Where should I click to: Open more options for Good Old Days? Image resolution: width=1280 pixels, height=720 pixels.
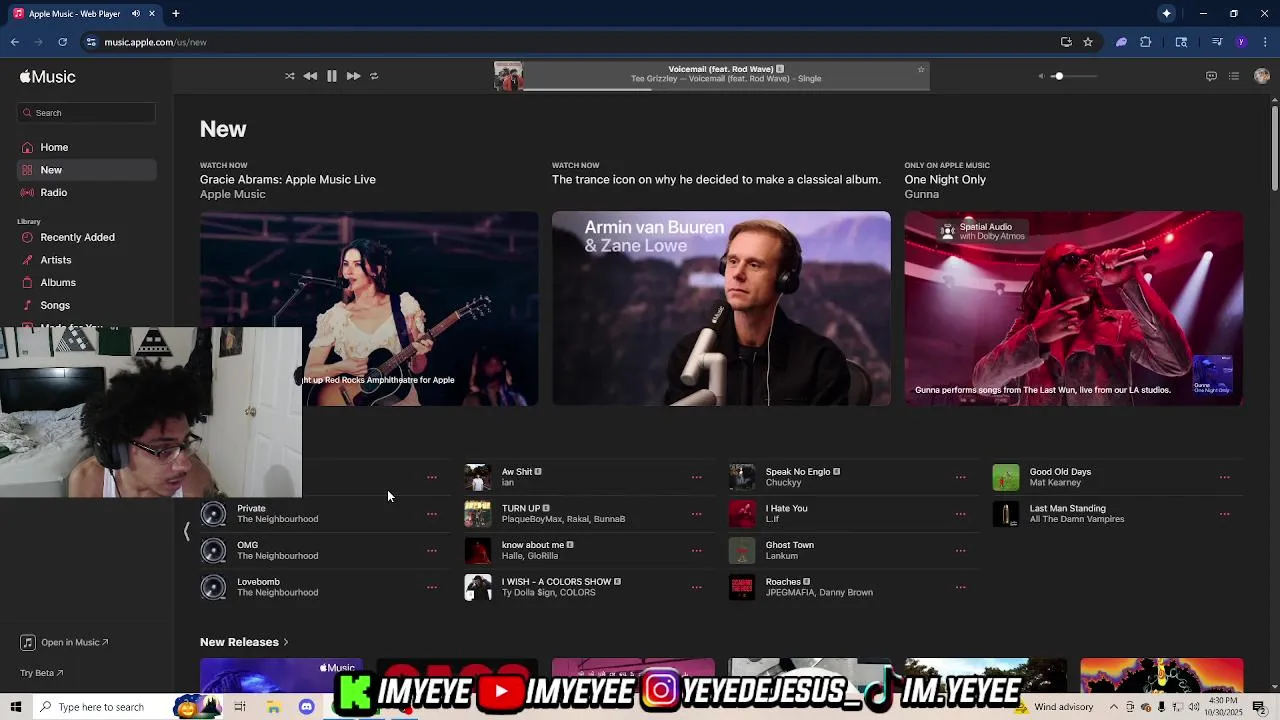point(1224,477)
